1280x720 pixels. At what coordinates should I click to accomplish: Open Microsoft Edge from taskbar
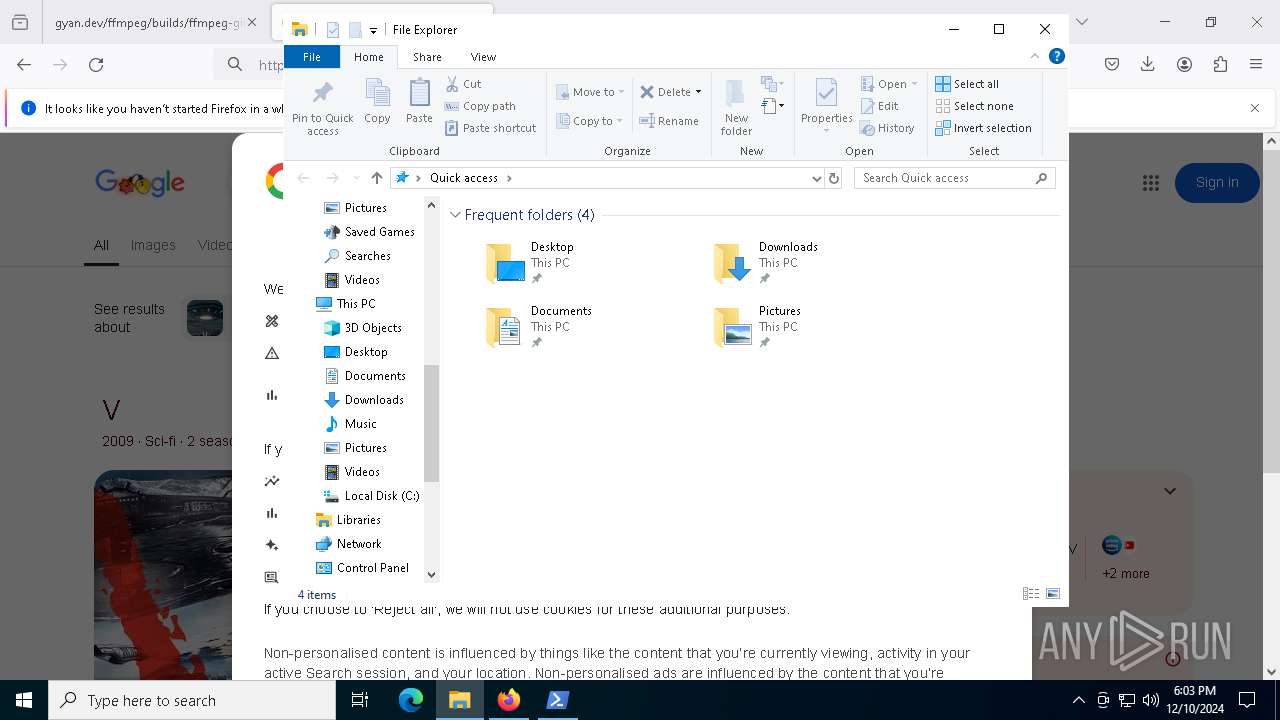pos(411,700)
